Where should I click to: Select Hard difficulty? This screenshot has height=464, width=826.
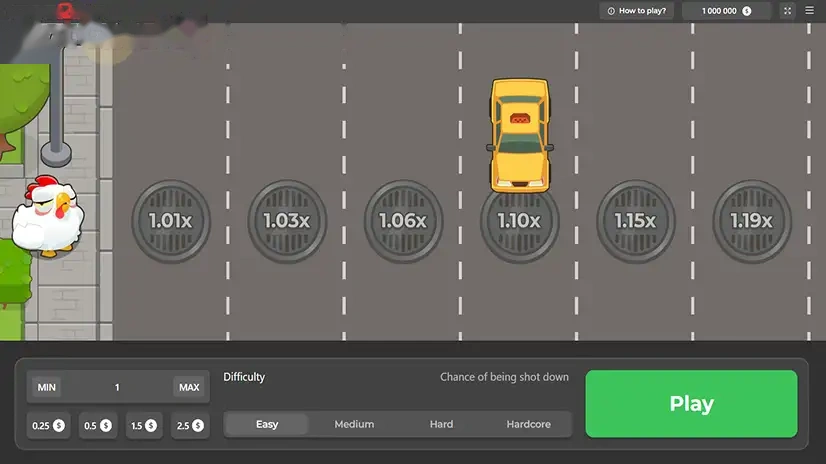[x=441, y=424]
